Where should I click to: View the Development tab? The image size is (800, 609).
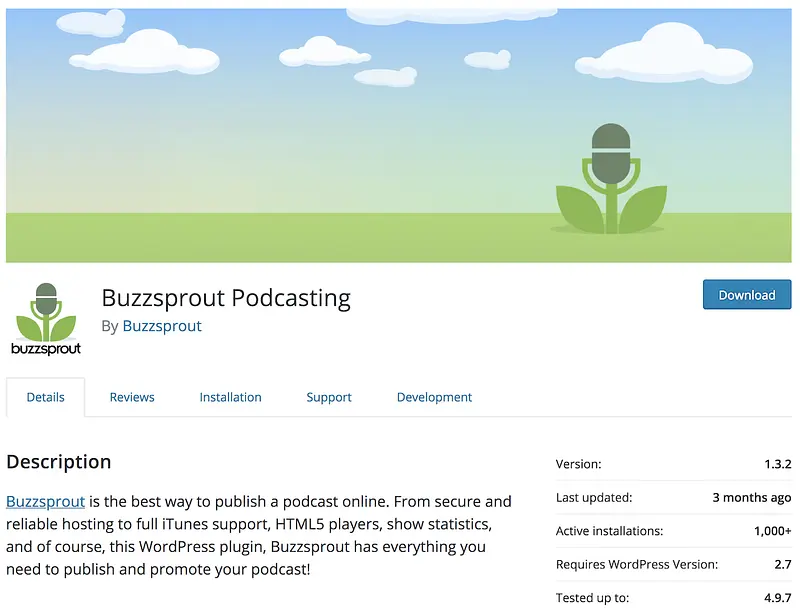click(x=434, y=397)
